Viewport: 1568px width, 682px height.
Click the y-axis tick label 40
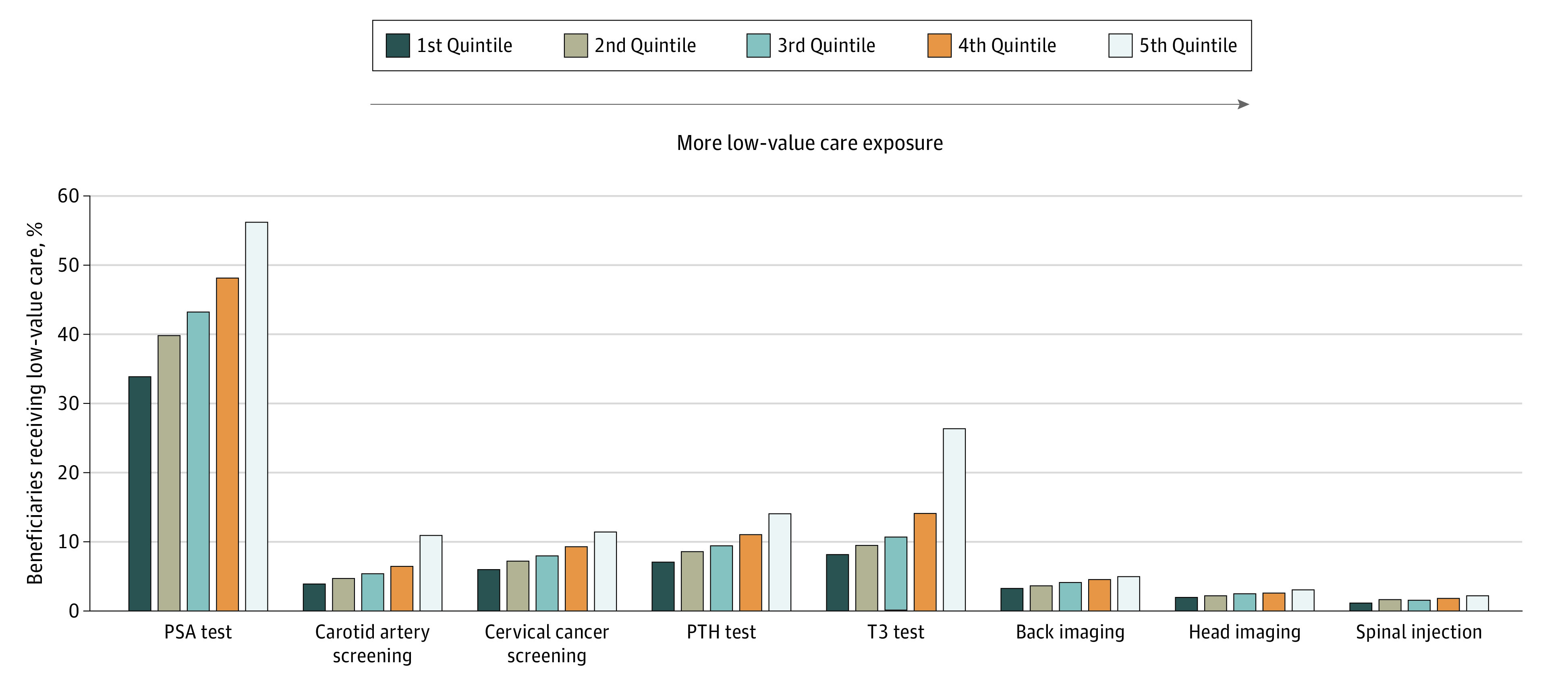(68, 334)
